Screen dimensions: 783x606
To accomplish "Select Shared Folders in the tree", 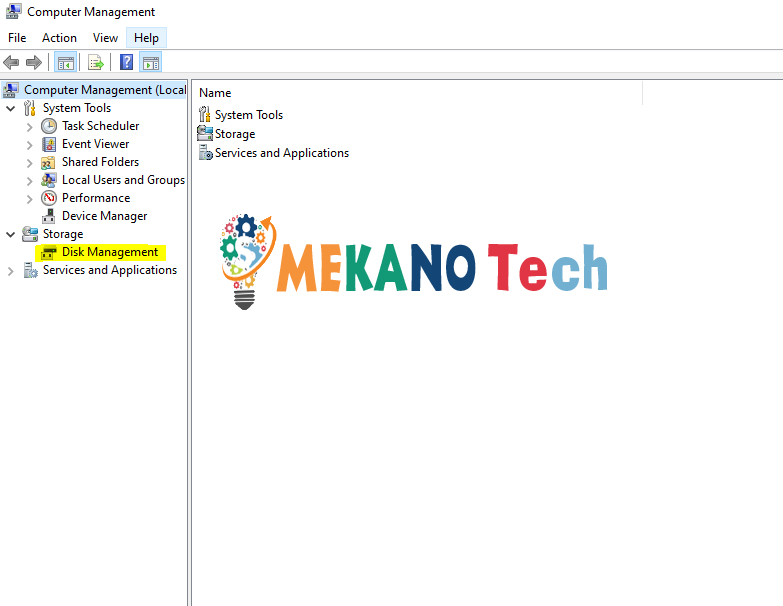I will [x=100, y=162].
